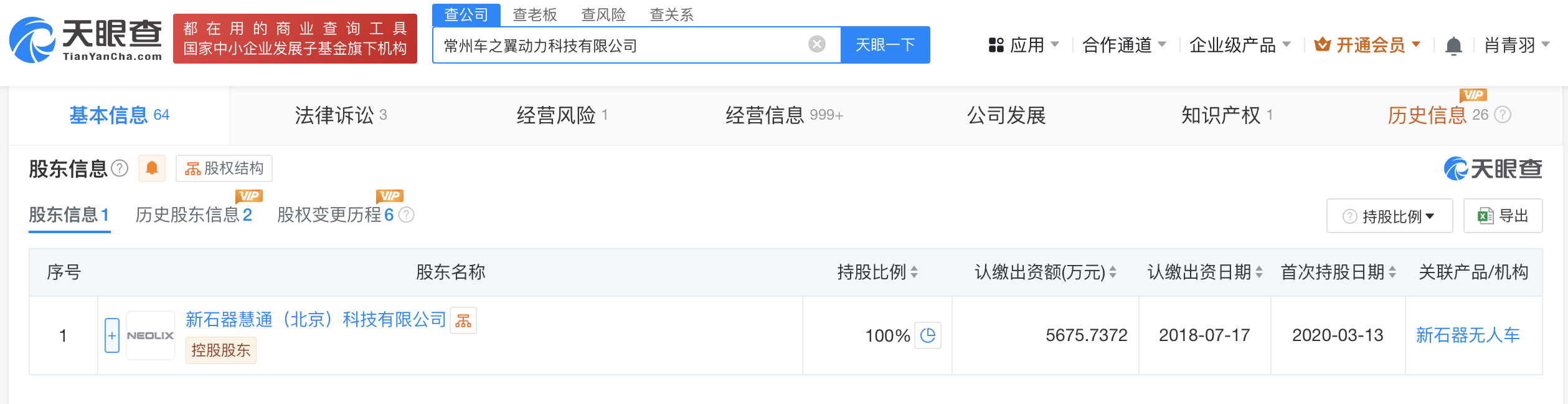Open equity structure icon beside shareholder name
1568x404 pixels.
463,320
